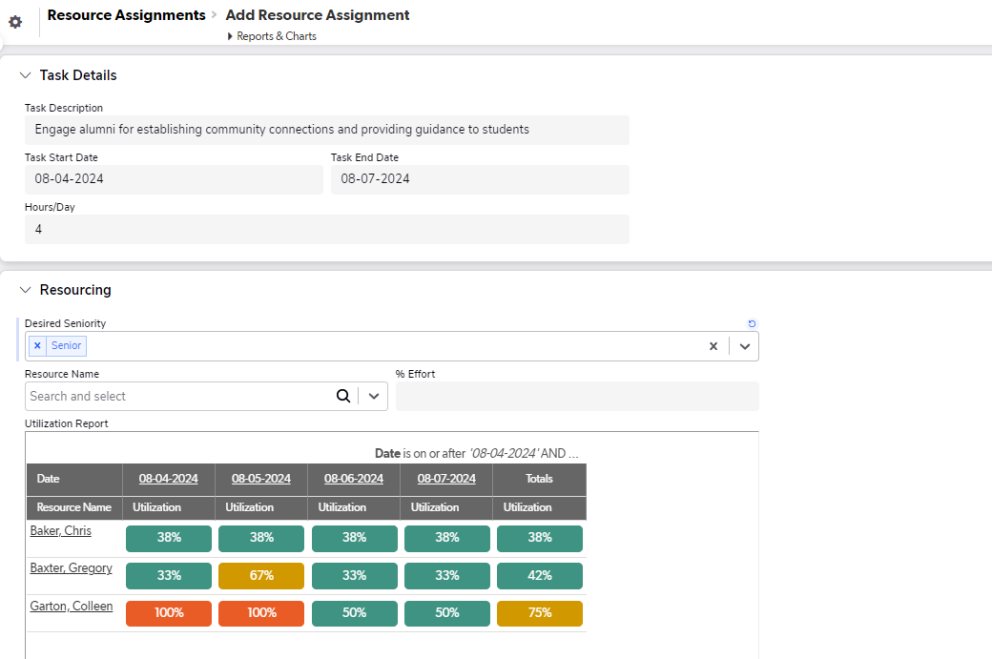
Task: Collapse the Resourcing section
Action: (26, 290)
